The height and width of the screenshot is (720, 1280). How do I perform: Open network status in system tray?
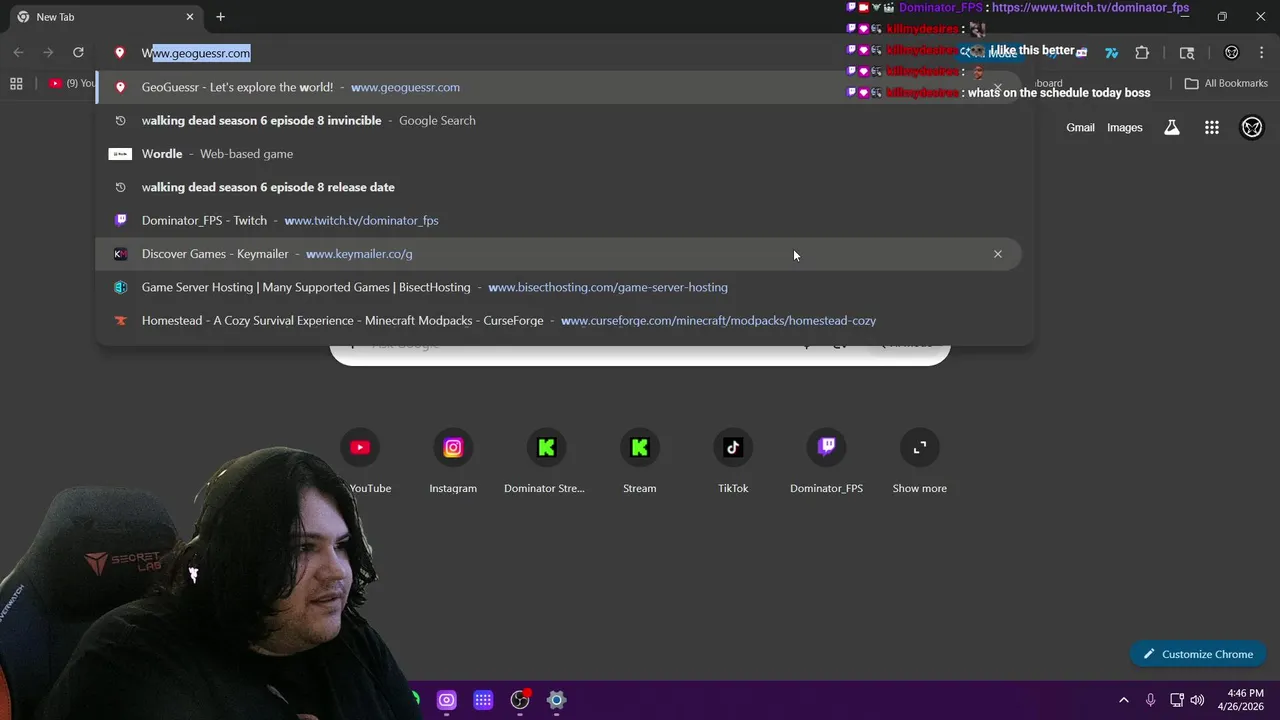[1177, 700]
